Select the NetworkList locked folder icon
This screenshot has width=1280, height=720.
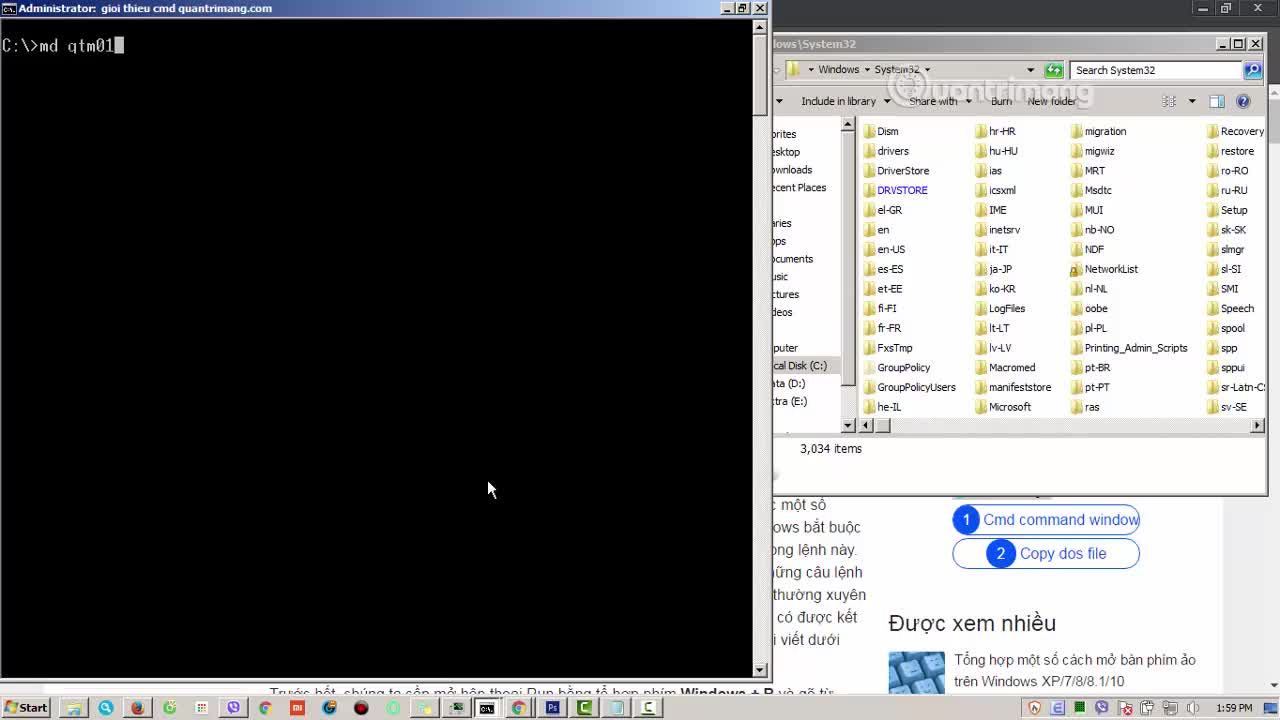pos(1076,269)
